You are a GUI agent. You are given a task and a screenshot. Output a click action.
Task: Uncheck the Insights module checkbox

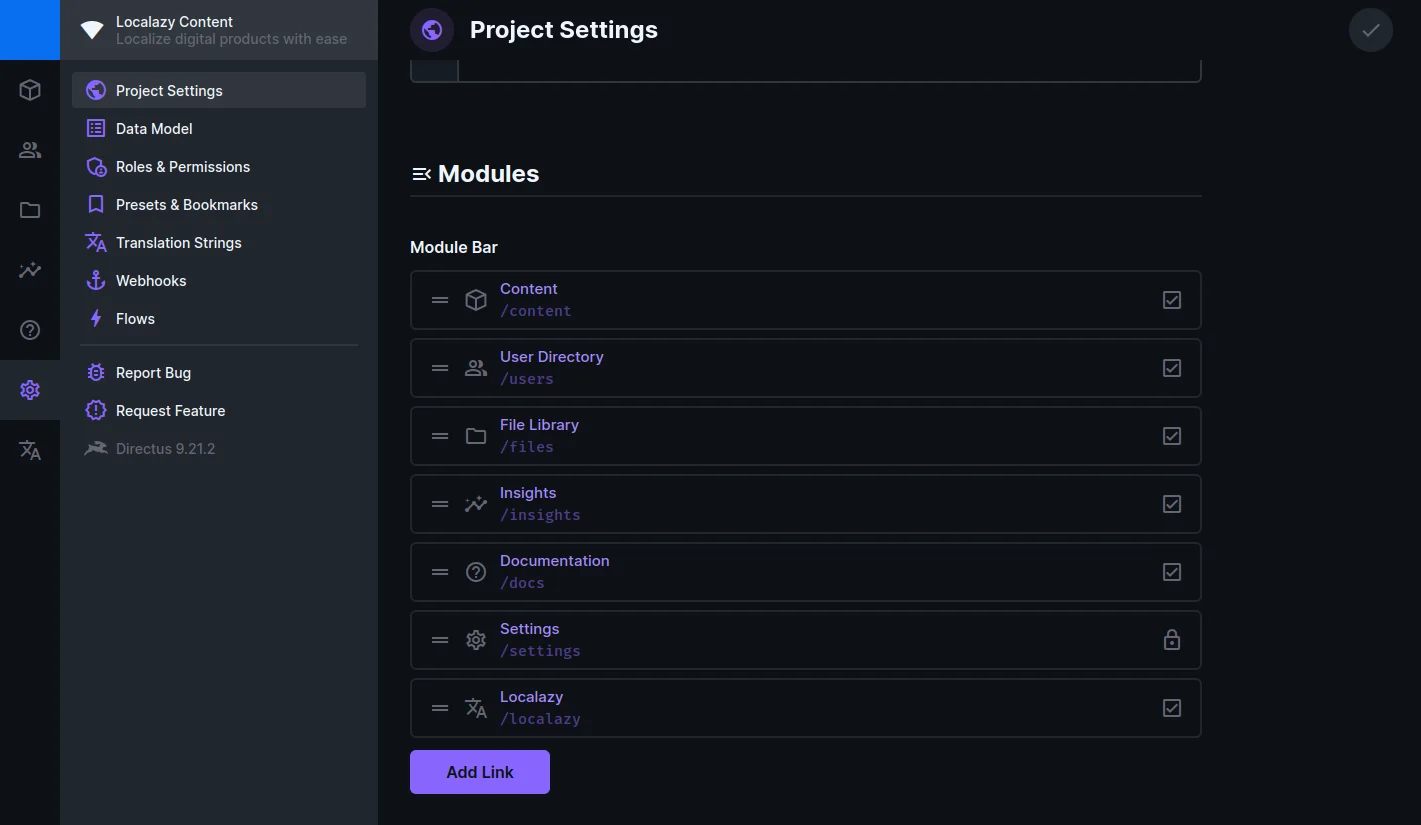click(x=1172, y=504)
